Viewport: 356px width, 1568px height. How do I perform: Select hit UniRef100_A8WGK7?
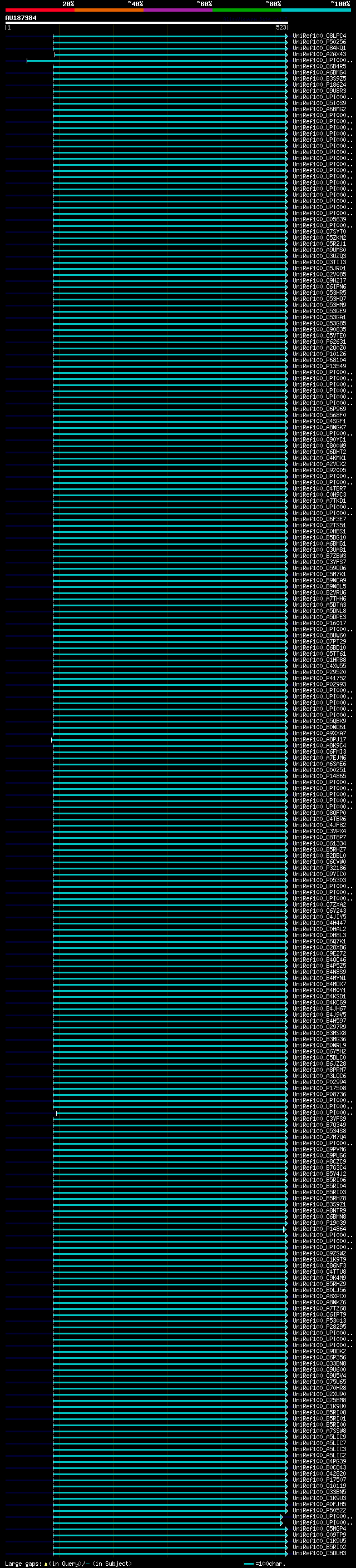319,427
